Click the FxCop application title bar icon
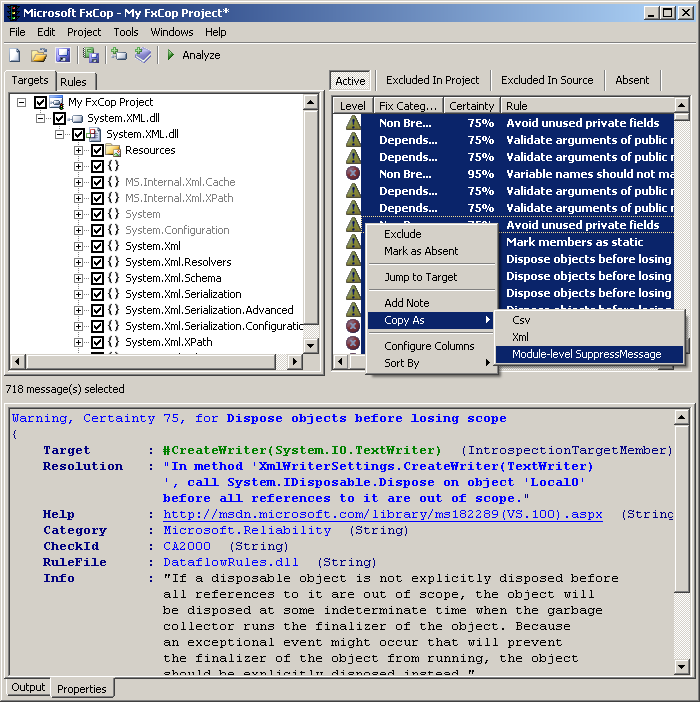 coord(13,13)
